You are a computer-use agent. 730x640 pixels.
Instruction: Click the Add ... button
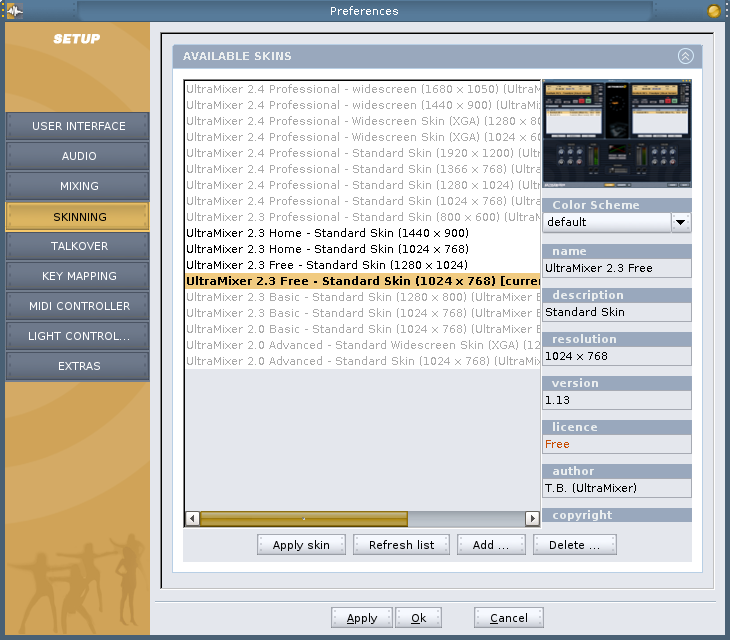pyautogui.click(x=491, y=545)
